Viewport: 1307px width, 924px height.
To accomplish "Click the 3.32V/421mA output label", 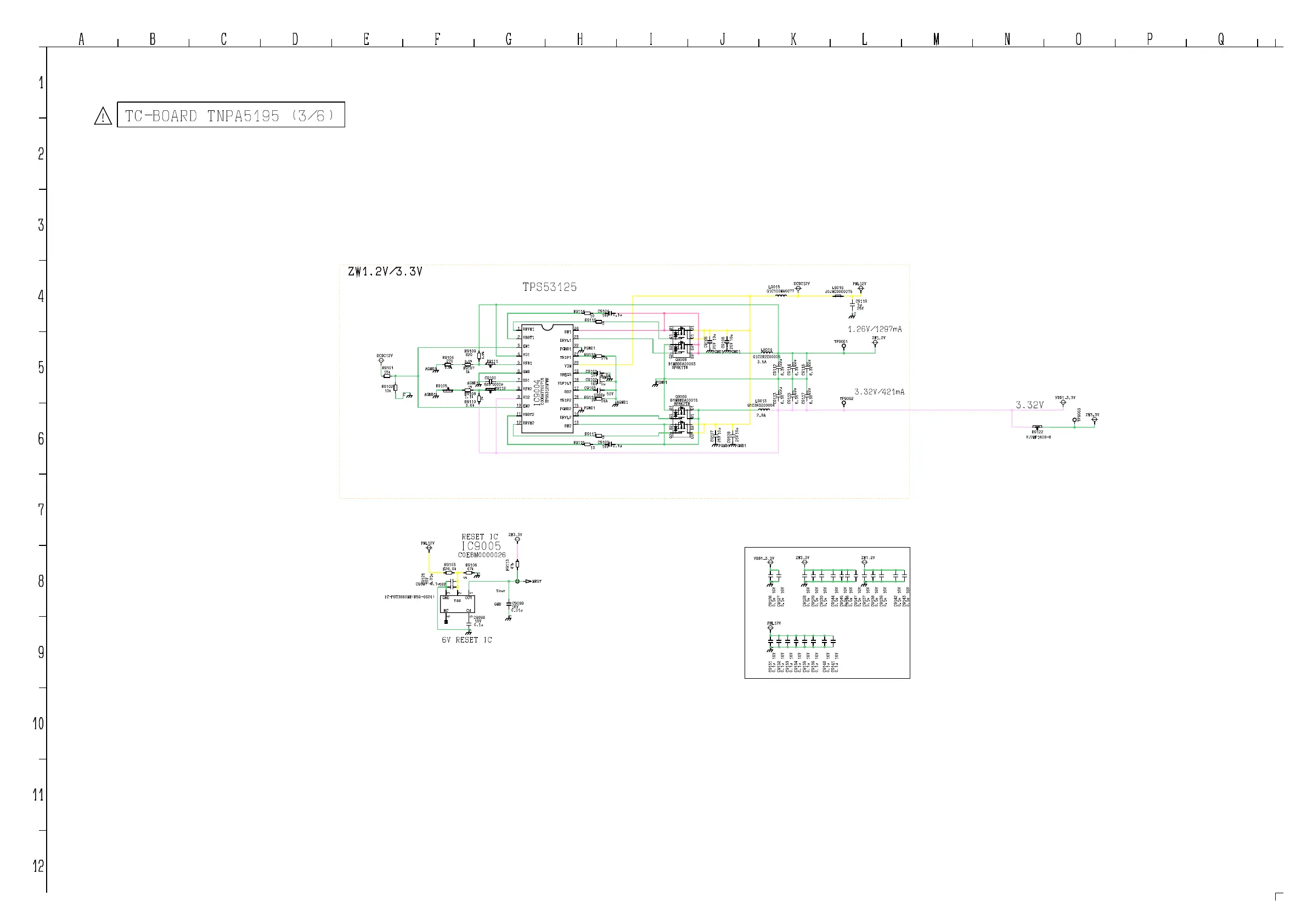I will tap(879, 392).
